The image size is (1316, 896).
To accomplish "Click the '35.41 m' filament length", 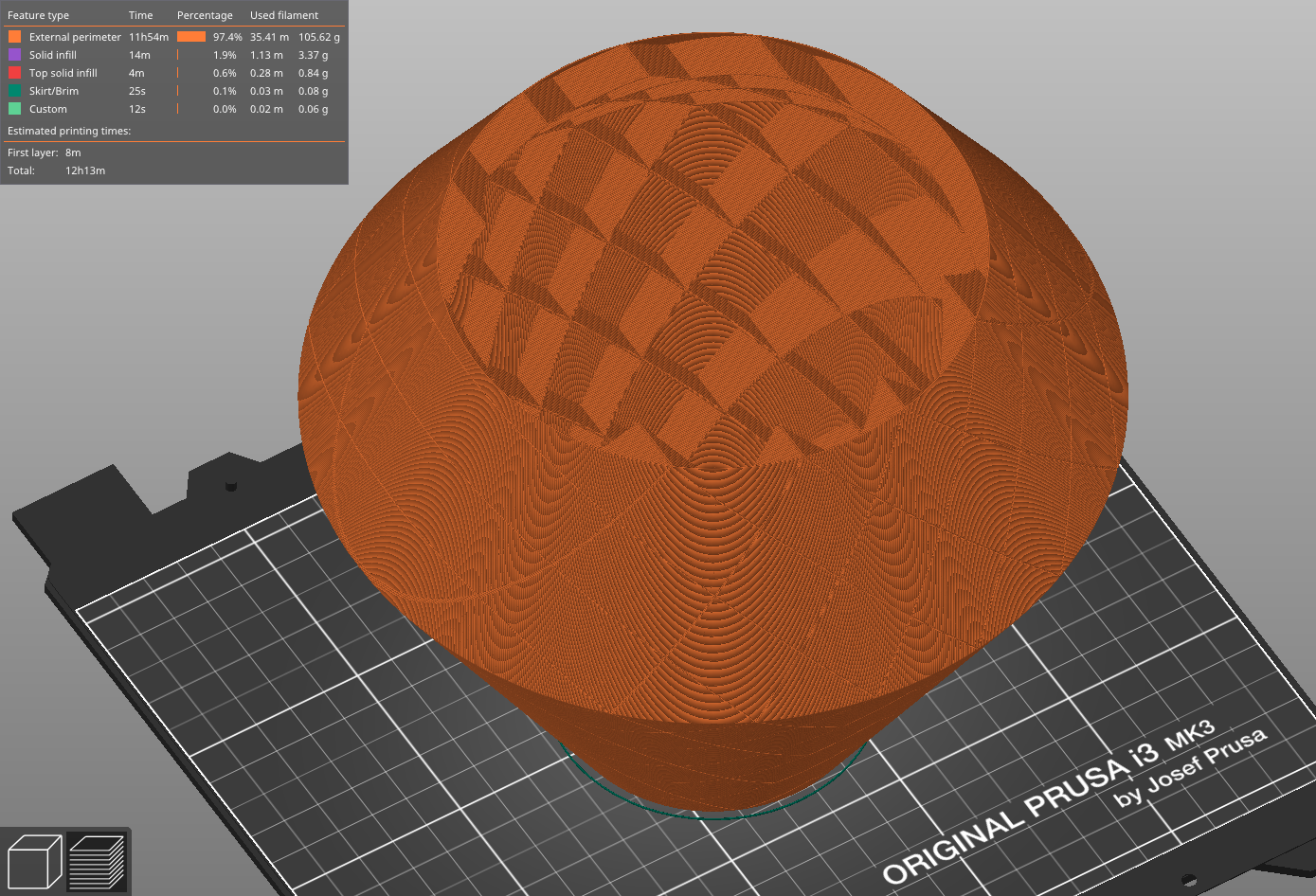I will pyautogui.click(x=269, y=37).
